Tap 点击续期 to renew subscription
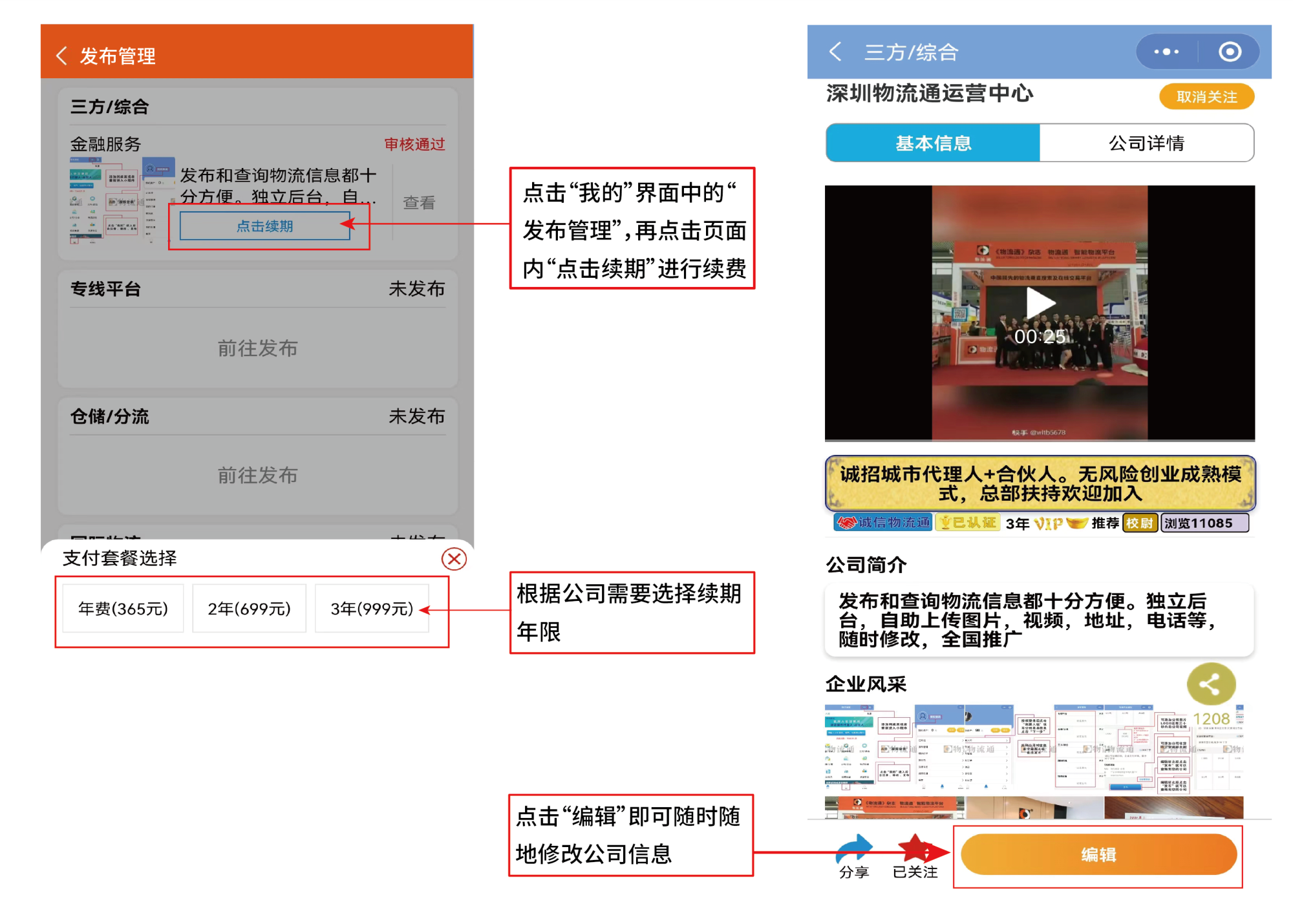The image size is (1293, 924). coord(264,226)
